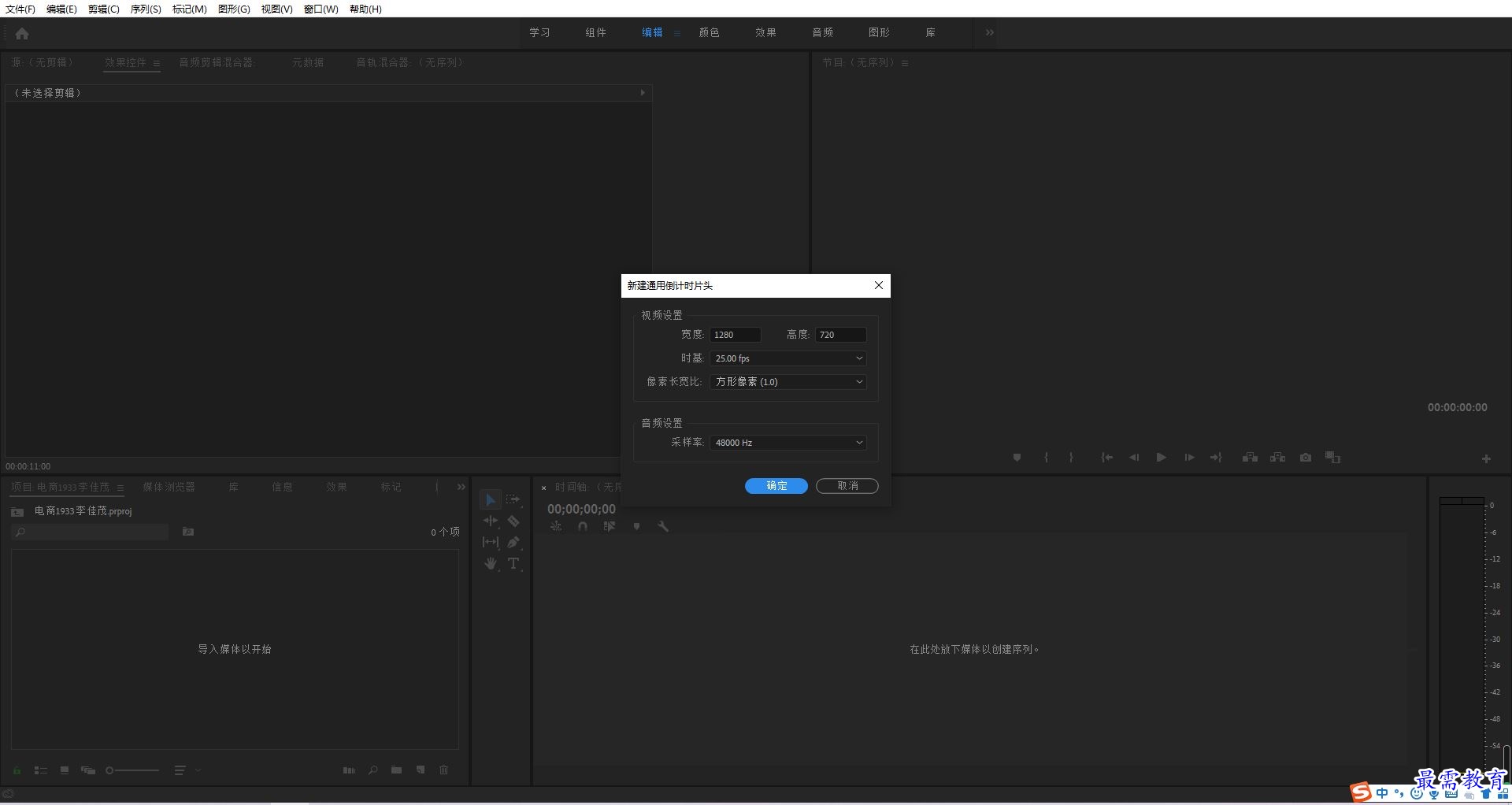Click the Find icon in project panel
The image size is (1512, 805).
tap(372, 770)
